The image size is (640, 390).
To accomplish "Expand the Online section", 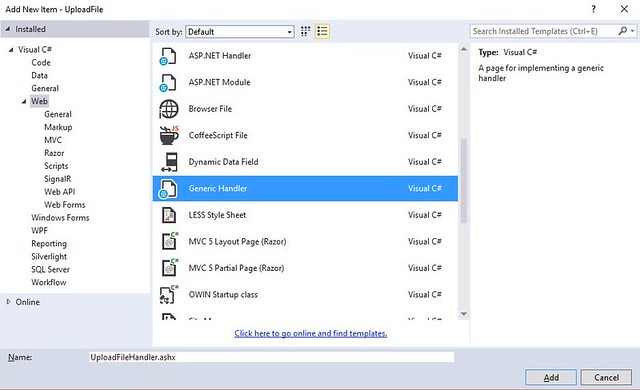I will pyautogui.click(x=8, y=302).
